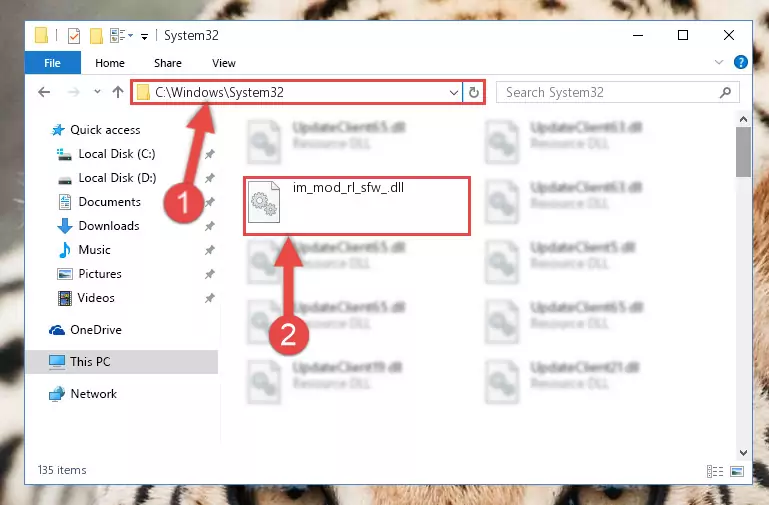This screenshot has height=505, width=769.
Task: Click the pin icon next to Local Disk (D:)
Action: coord(210,178)
